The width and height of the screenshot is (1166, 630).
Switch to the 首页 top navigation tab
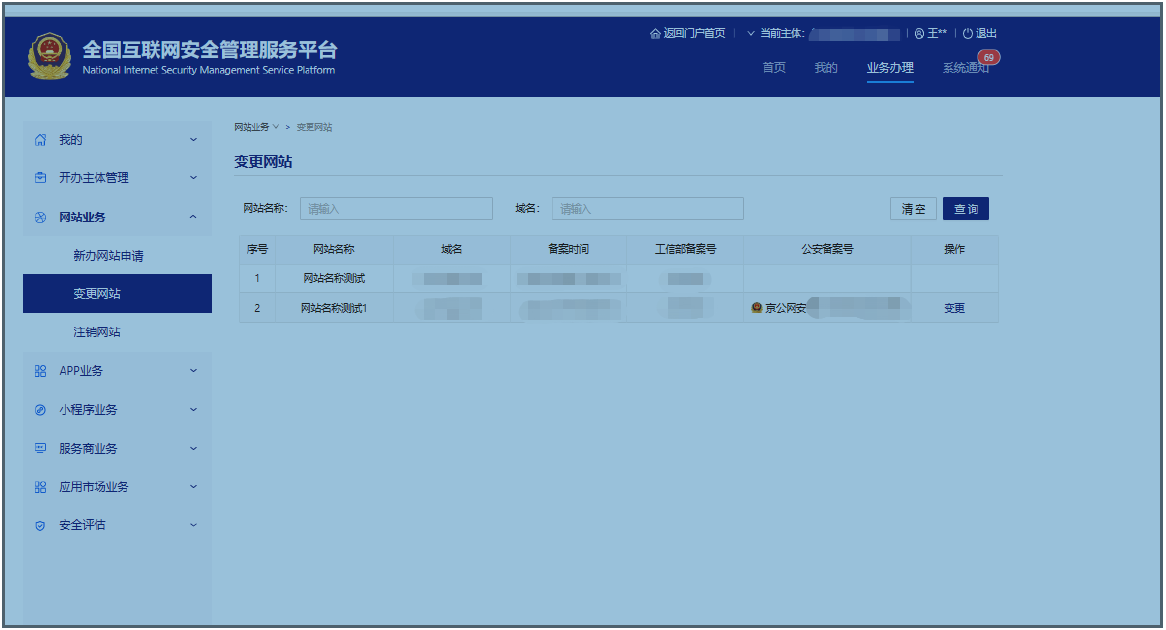[x=774, y=68]
